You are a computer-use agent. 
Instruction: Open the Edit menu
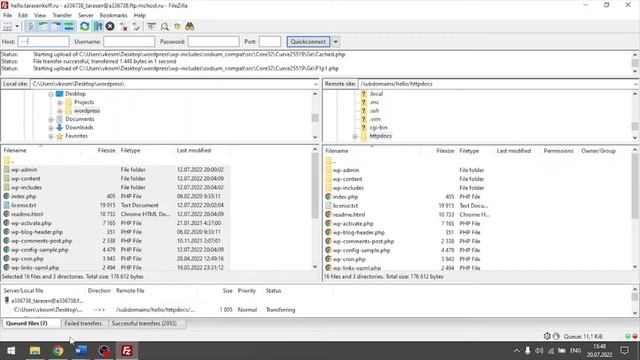coord(23,15)
